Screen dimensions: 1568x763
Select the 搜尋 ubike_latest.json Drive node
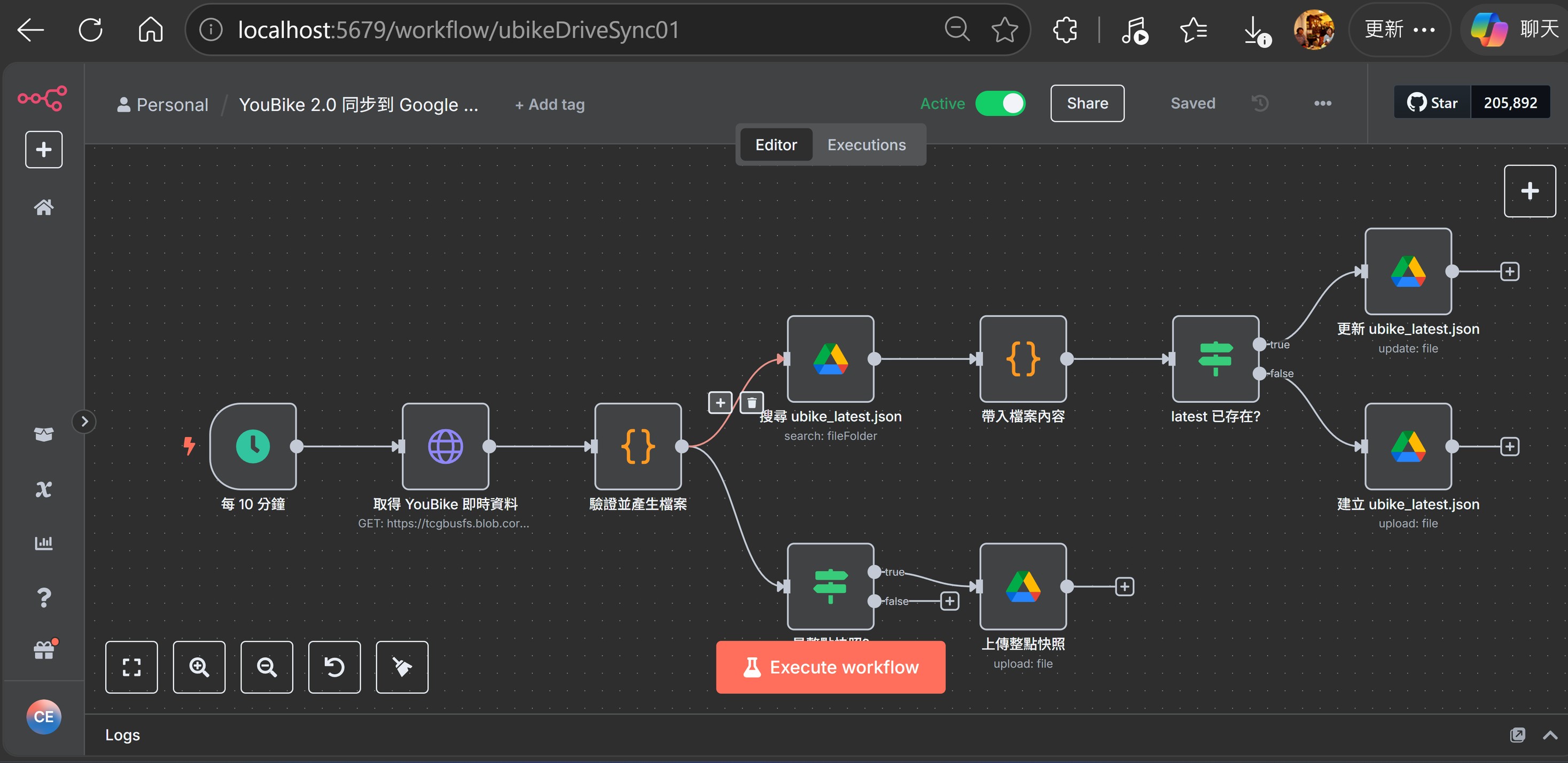tap(830, 359)
